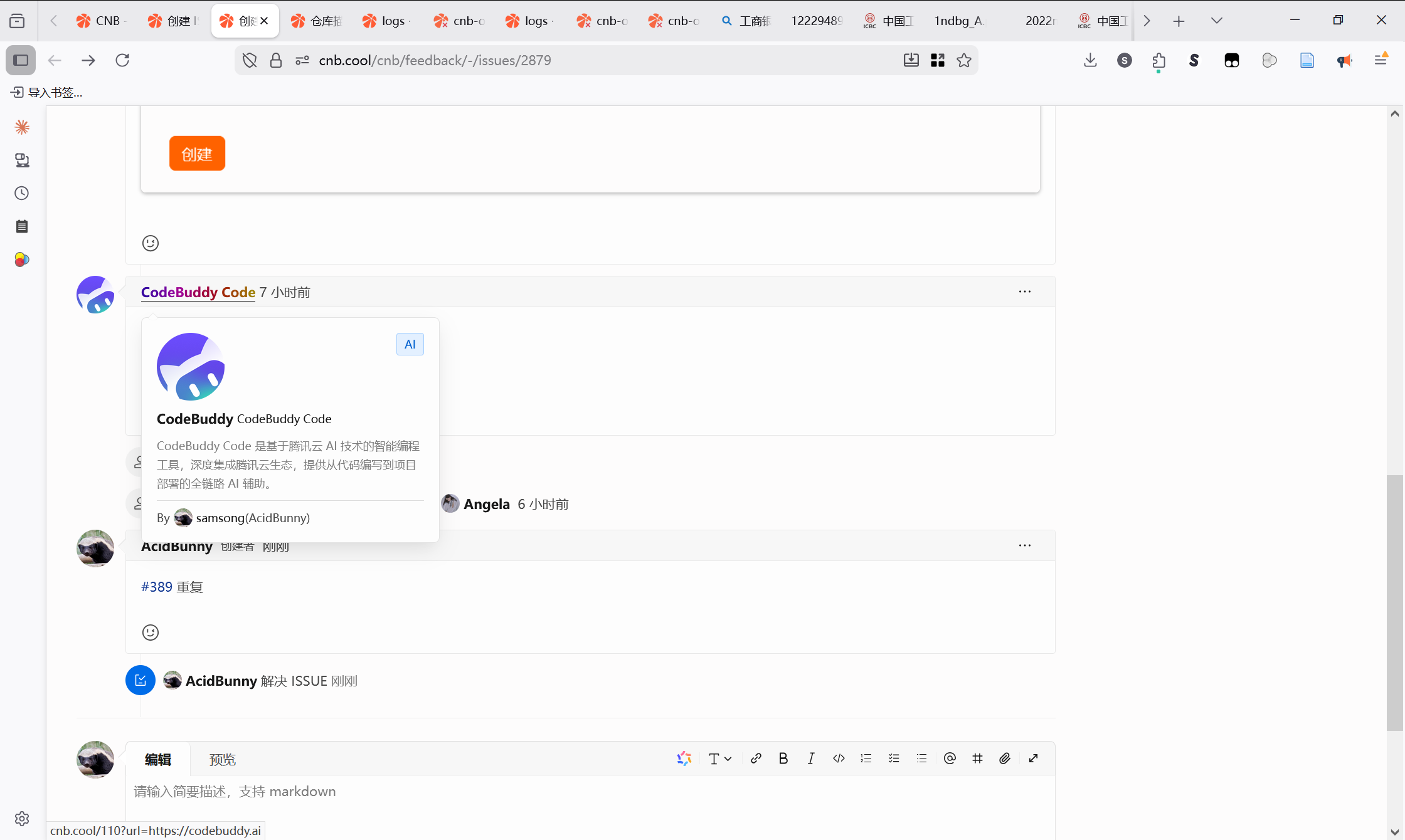
Task: Switch to the 预览 preview tab
Action: click(x=222, y=760)
